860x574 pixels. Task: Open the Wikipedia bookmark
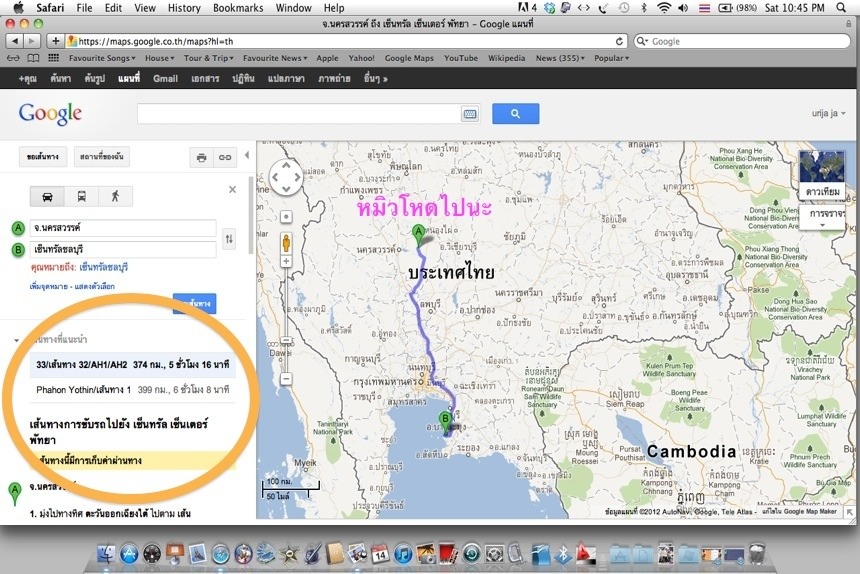[506, 58]
